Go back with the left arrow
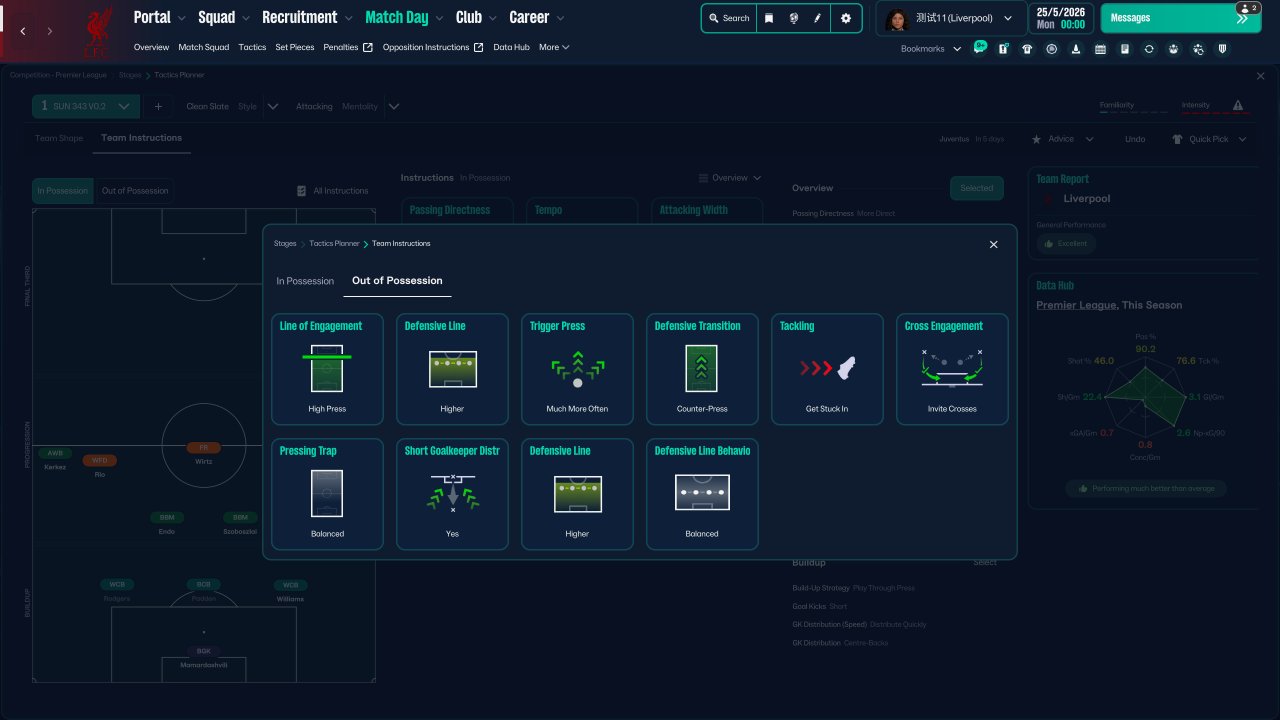 [x=23, y=32]
